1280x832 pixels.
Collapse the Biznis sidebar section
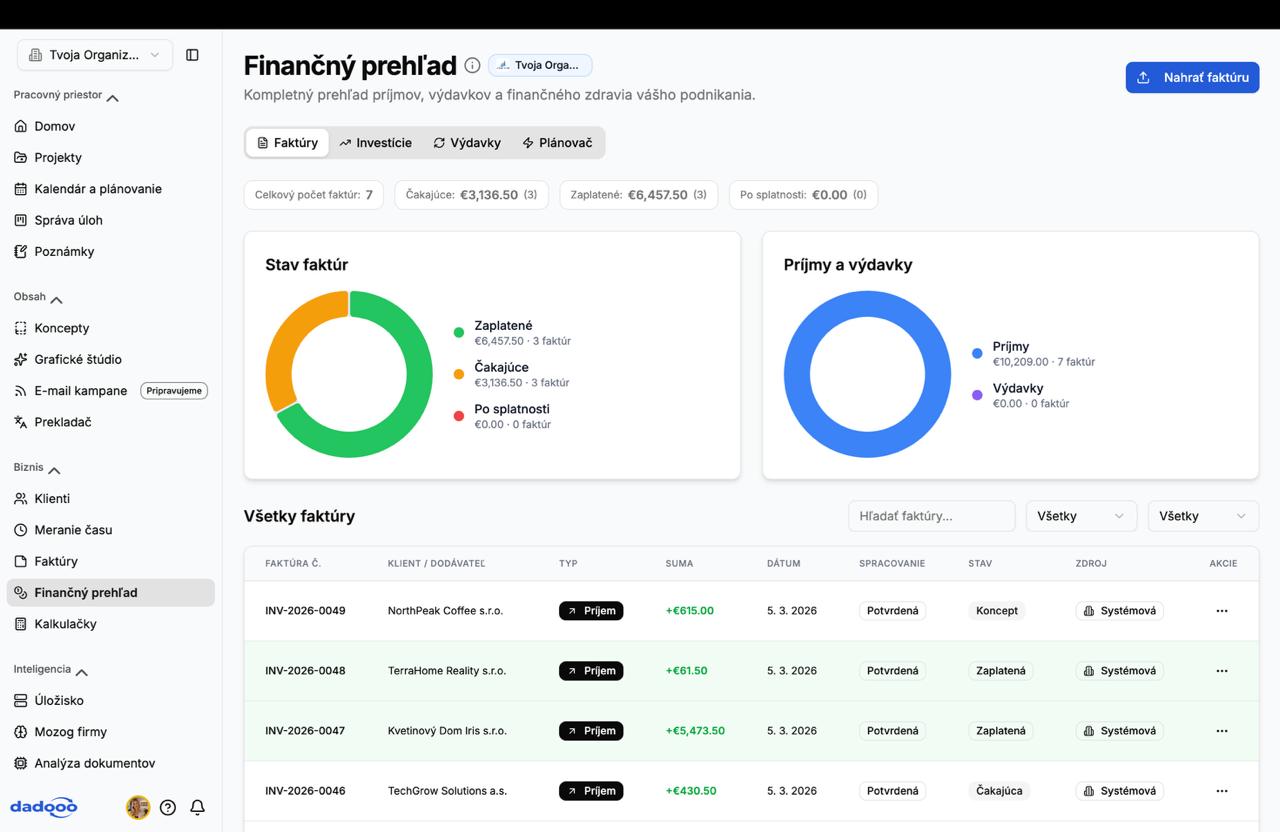point(55,469)
